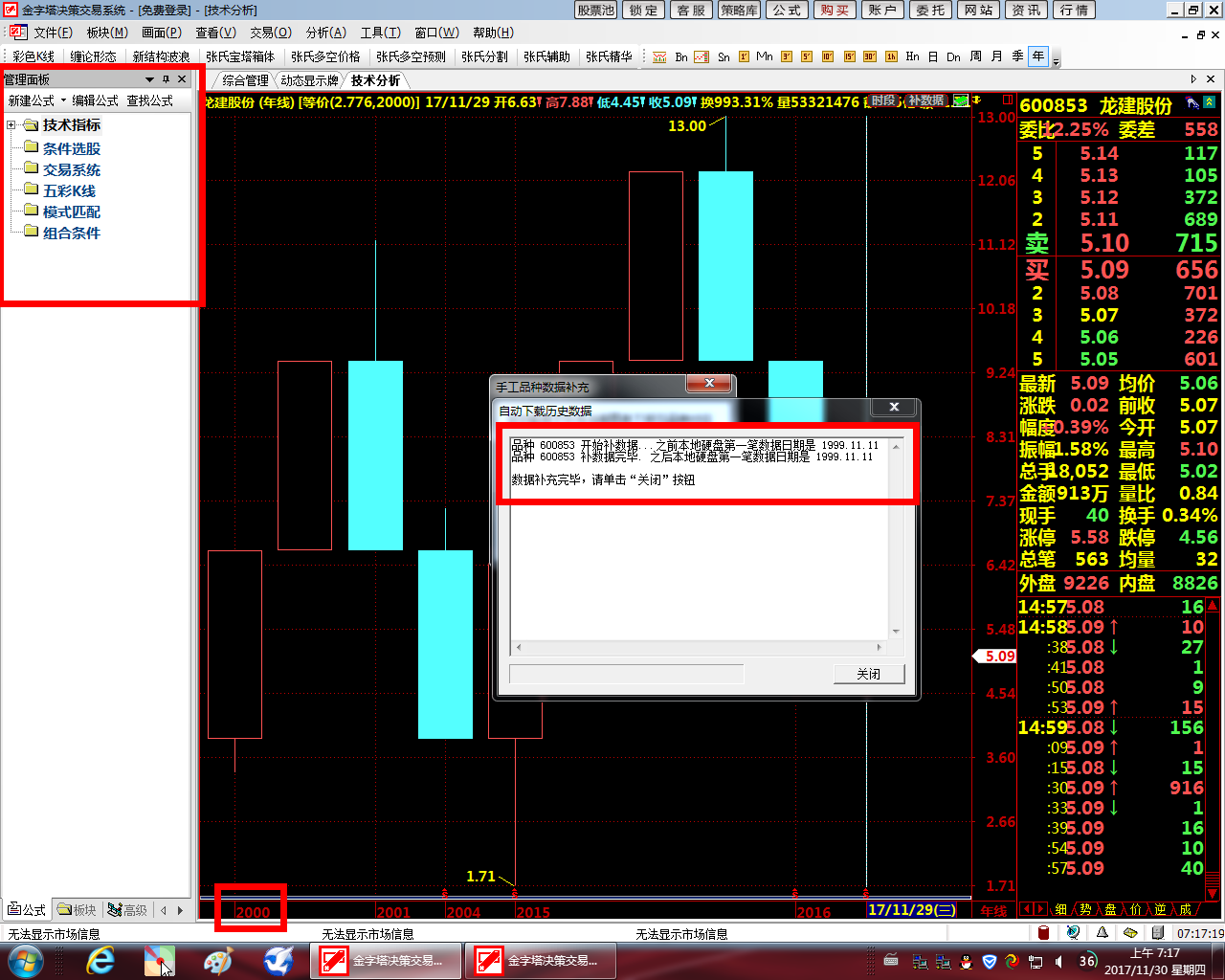Open the 模式匹配 folder

[62, 212]
